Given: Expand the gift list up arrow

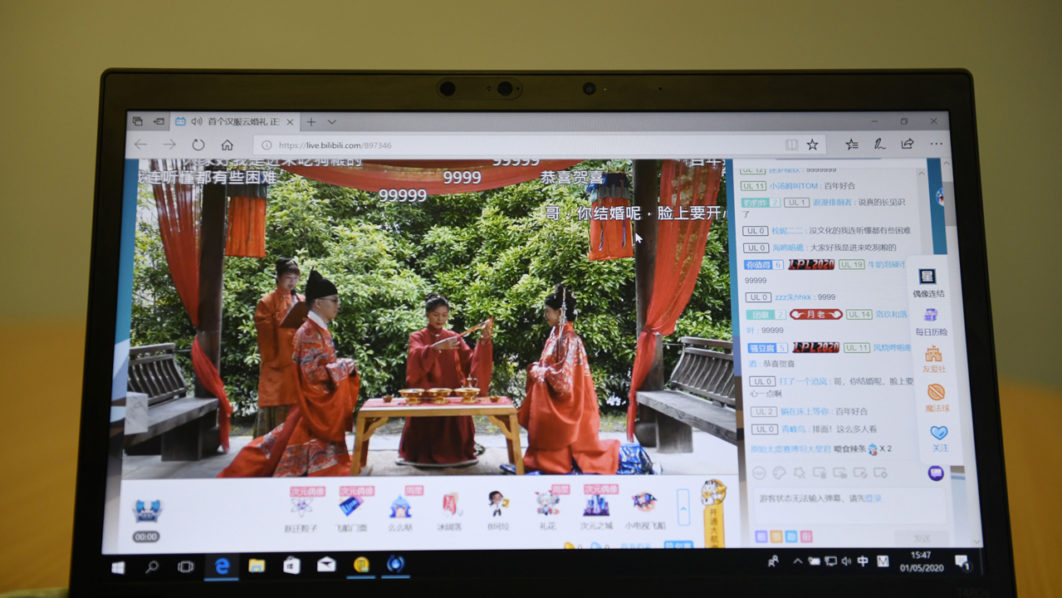Looking at the screenshot, I should click(684, 509).
